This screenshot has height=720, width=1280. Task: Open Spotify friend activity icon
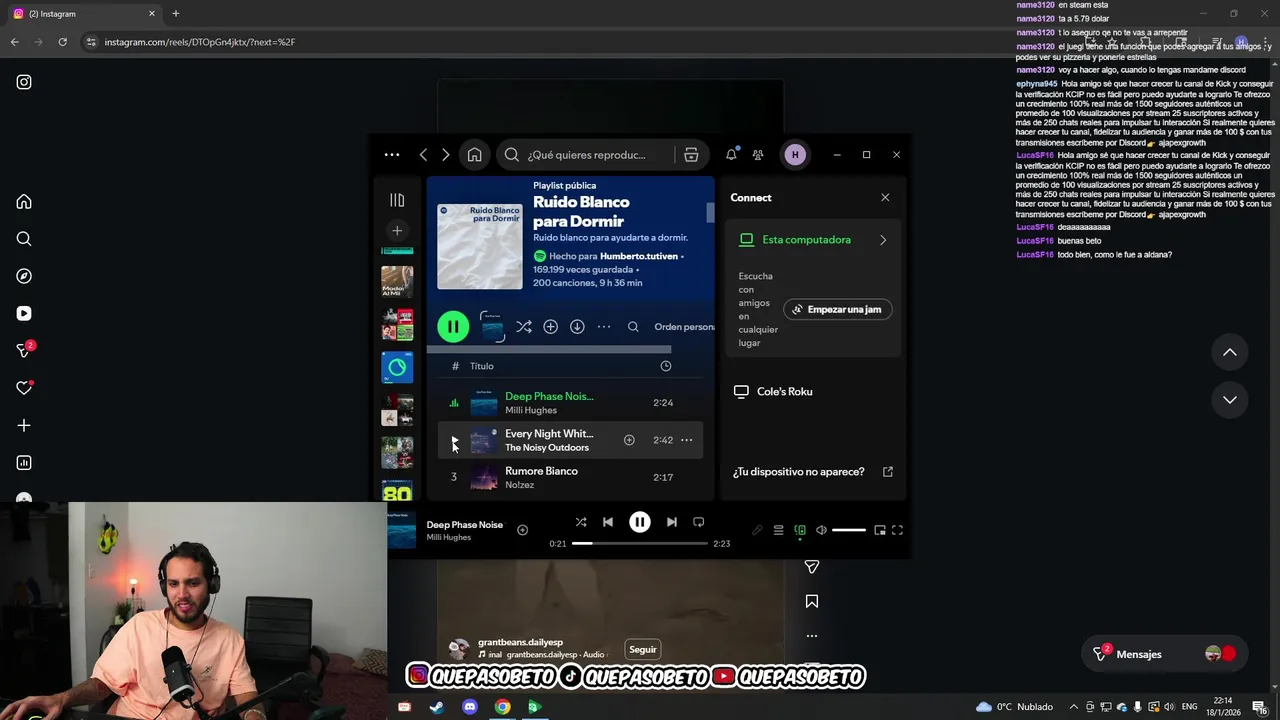pos(758,155)
